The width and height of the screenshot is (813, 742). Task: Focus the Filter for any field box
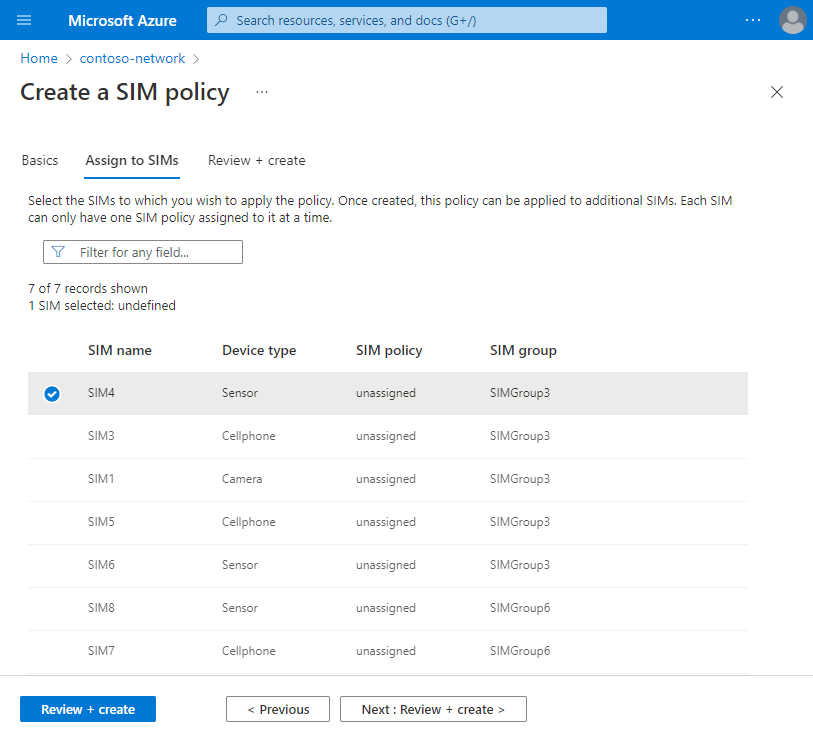(x=155, y=252)
